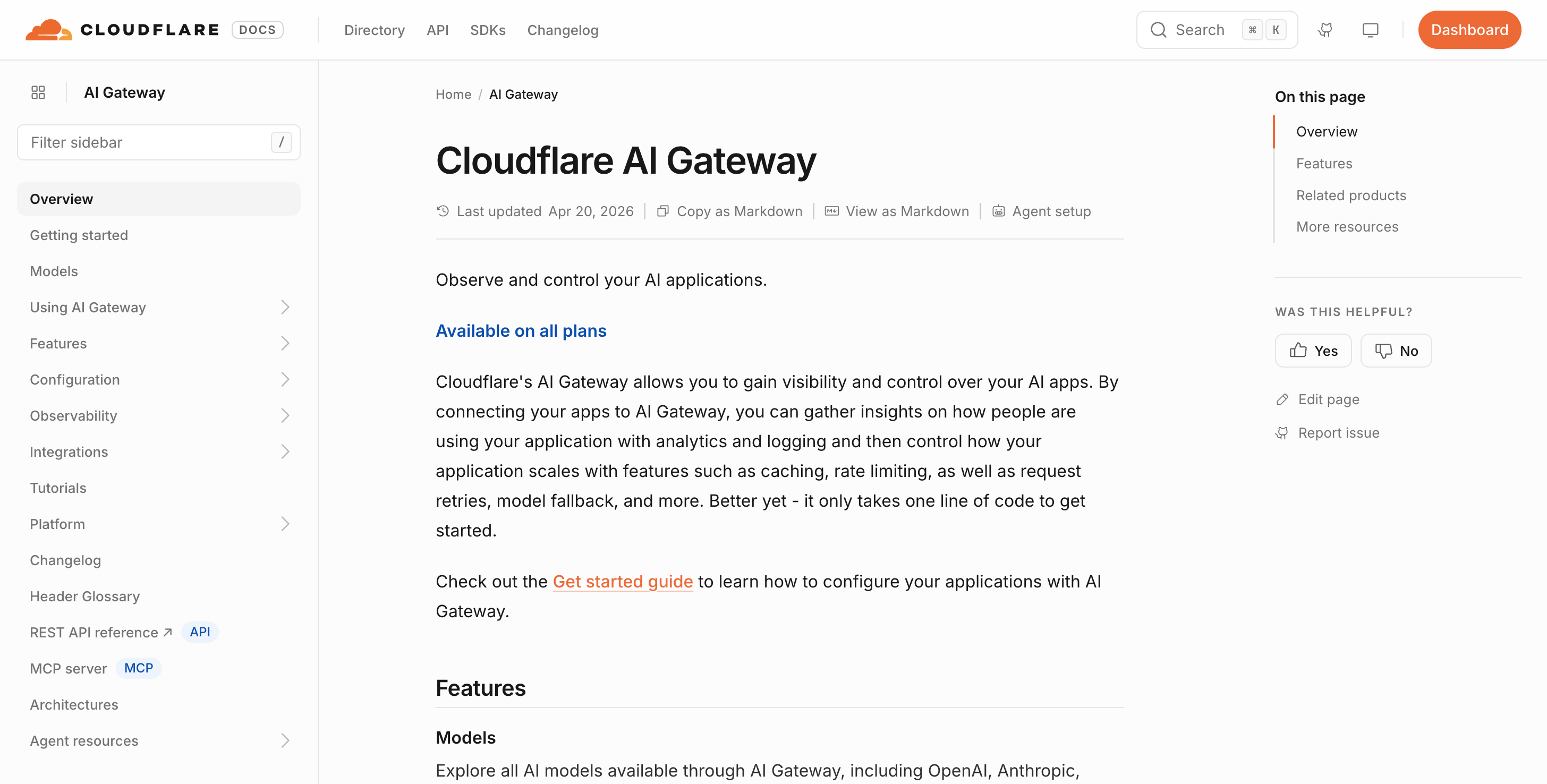
Task: Click the pencil icon next to Edit page
Action: pyautogui.click(x=1282, y=399)
